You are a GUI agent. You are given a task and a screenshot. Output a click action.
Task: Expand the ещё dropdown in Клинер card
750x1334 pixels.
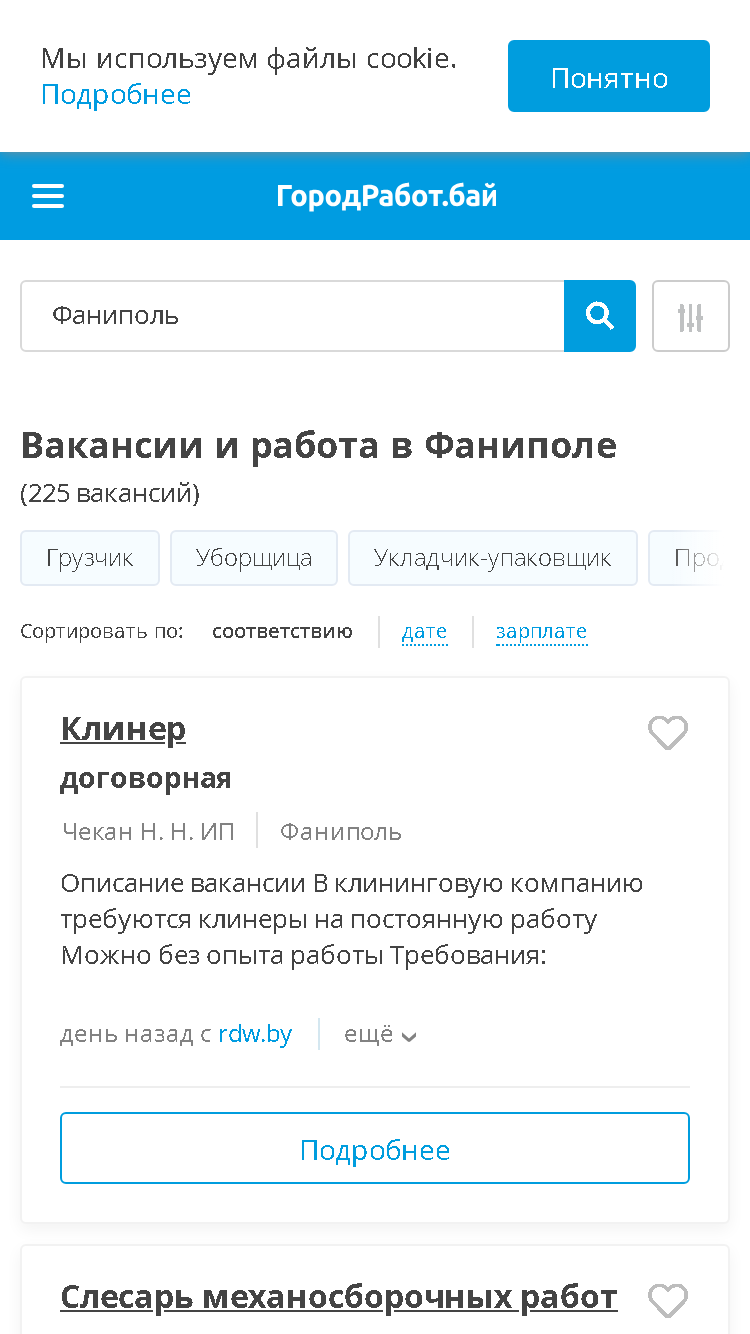coord(380,1034)
